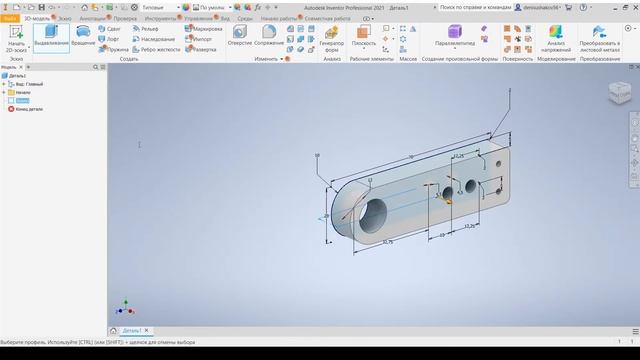
Task: Open the appearance color wheel icon
Action: coord(186,7)
